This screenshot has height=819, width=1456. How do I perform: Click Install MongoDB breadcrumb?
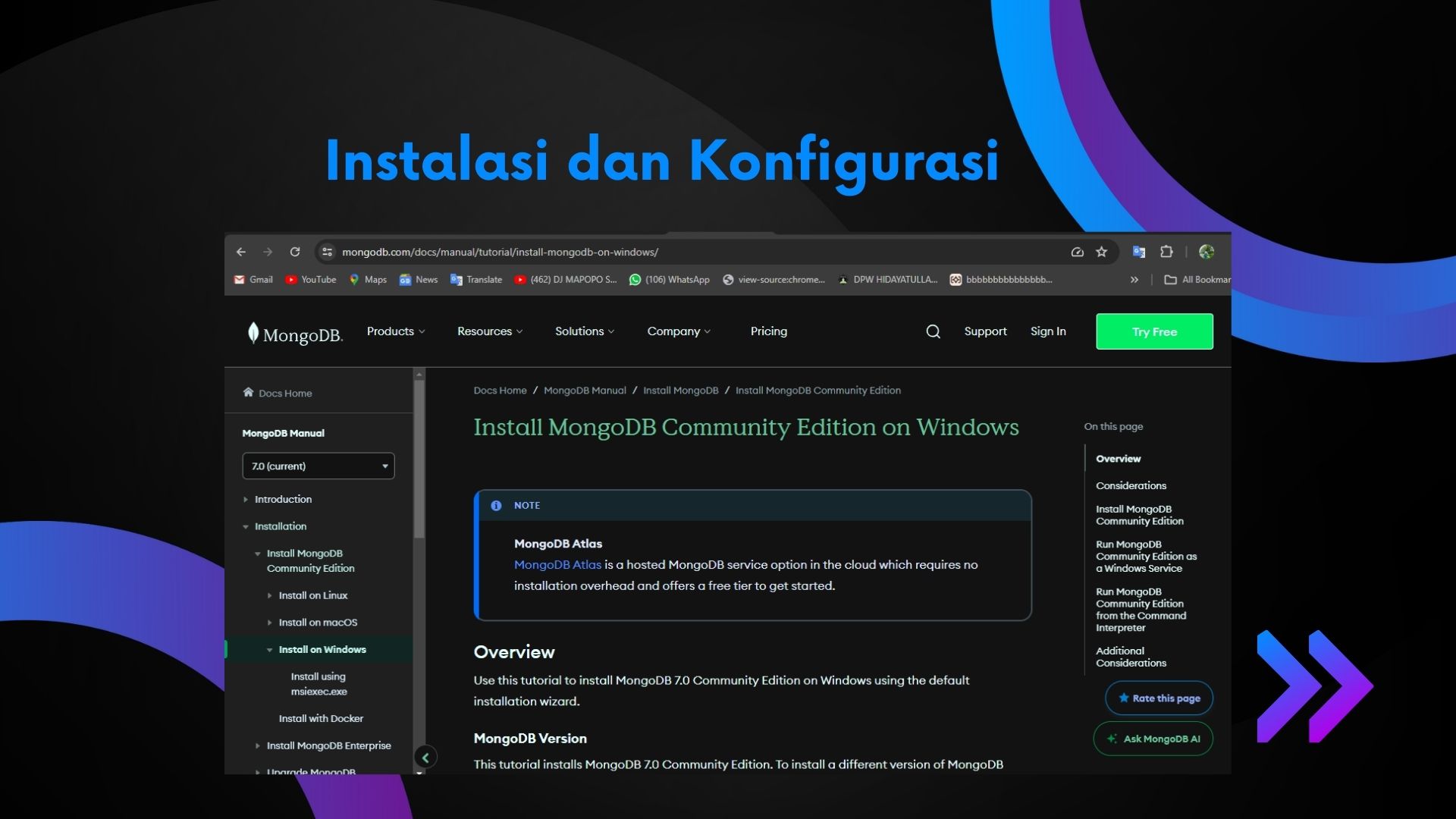[680, 391]
